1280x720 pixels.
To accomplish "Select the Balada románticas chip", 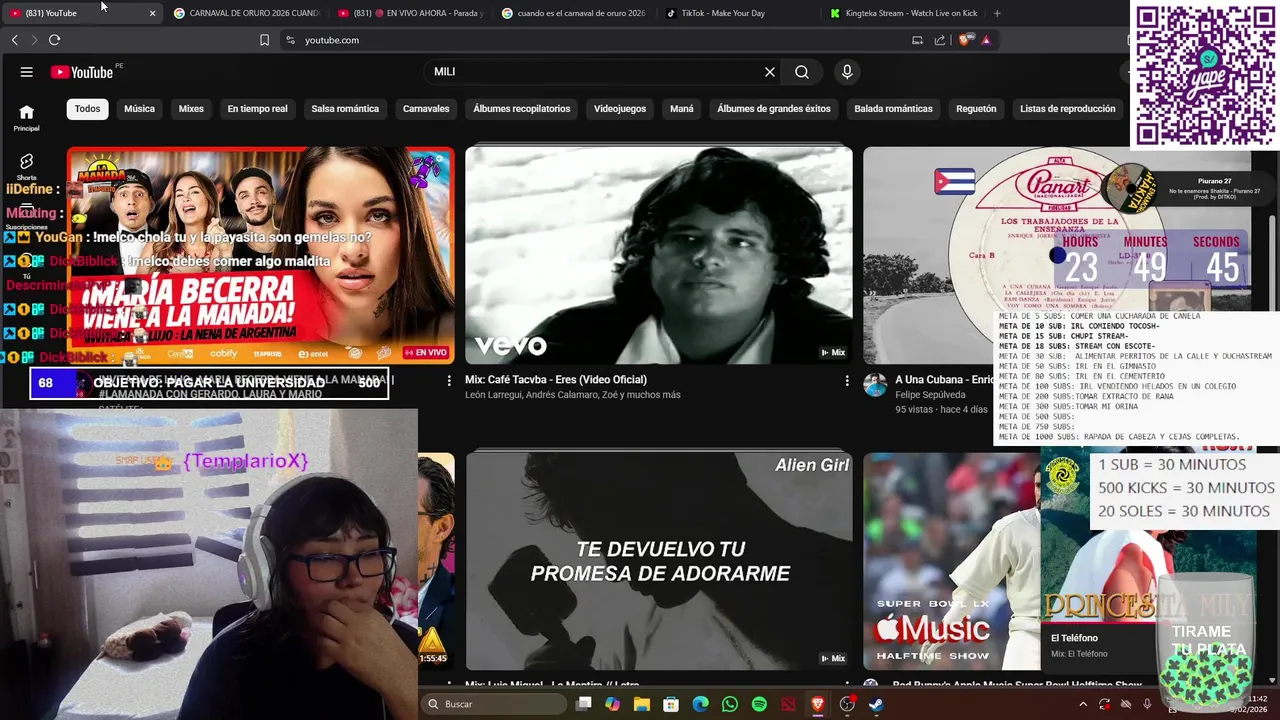I will pyautogui.click(x=893, y=109).
